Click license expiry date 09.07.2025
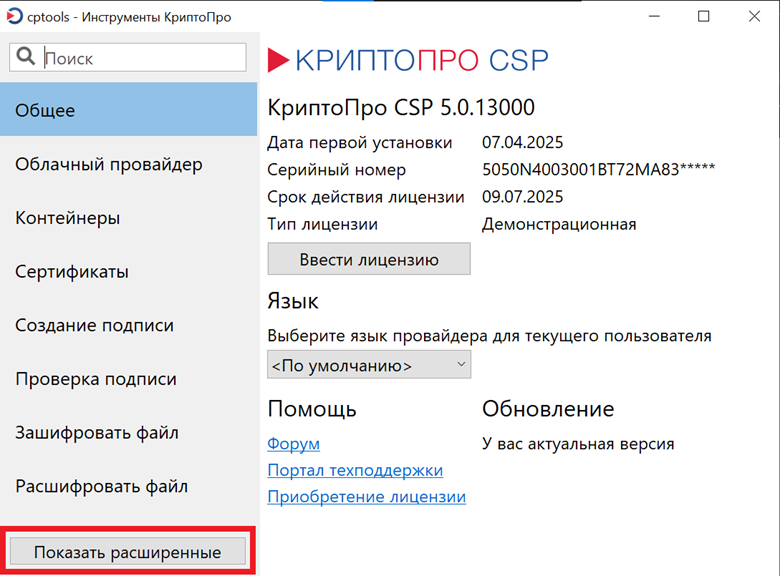The width and height of the screenshot is (780, 576). 522,197
